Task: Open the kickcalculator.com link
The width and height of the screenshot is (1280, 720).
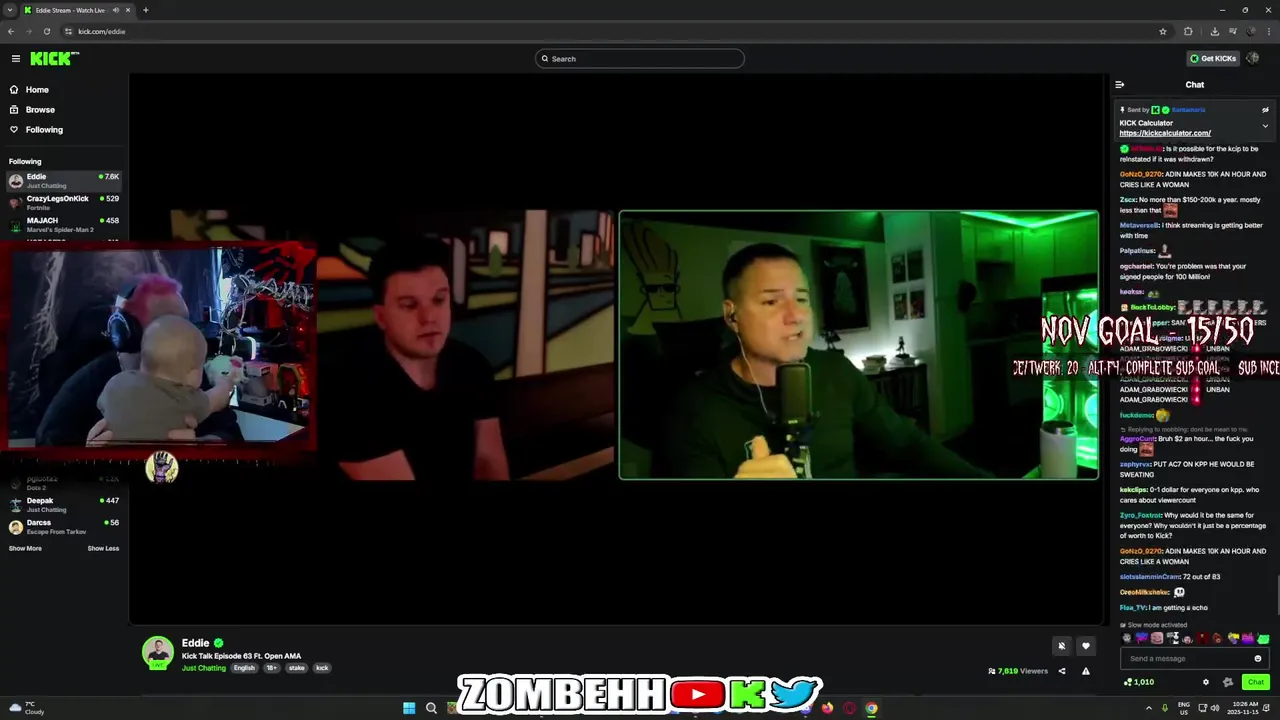Action: point(1165,133)
